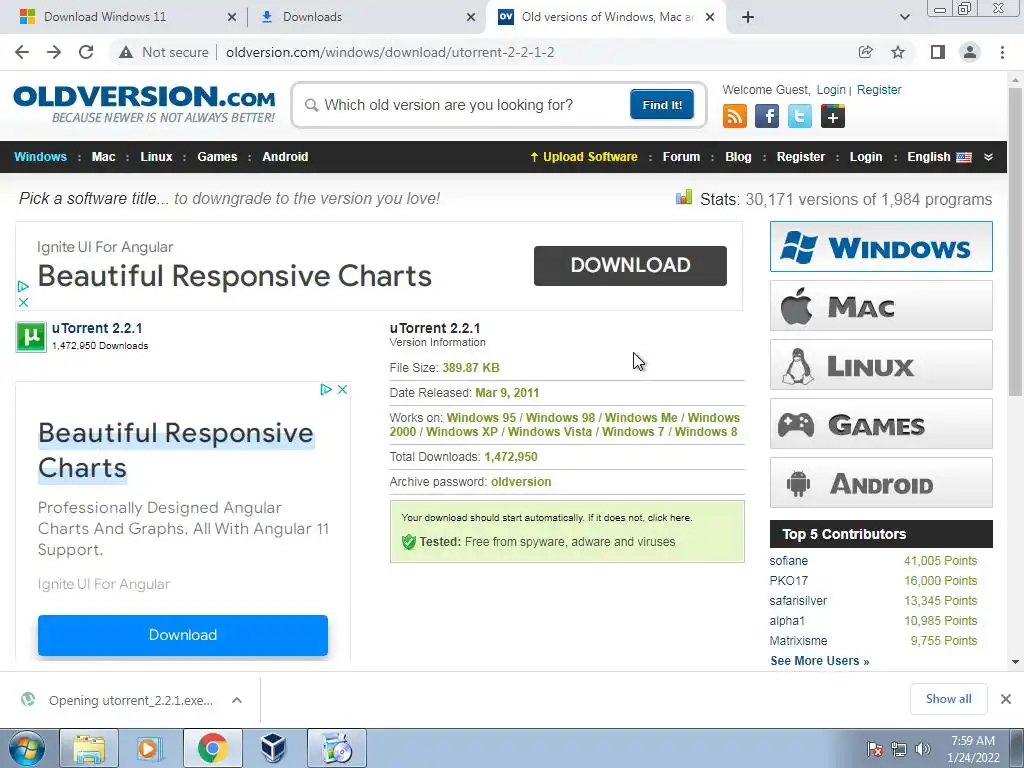Open the Linux nav menu item
Image resolution: width=1024 pixels, height=768 pixels.
(156, 157)
